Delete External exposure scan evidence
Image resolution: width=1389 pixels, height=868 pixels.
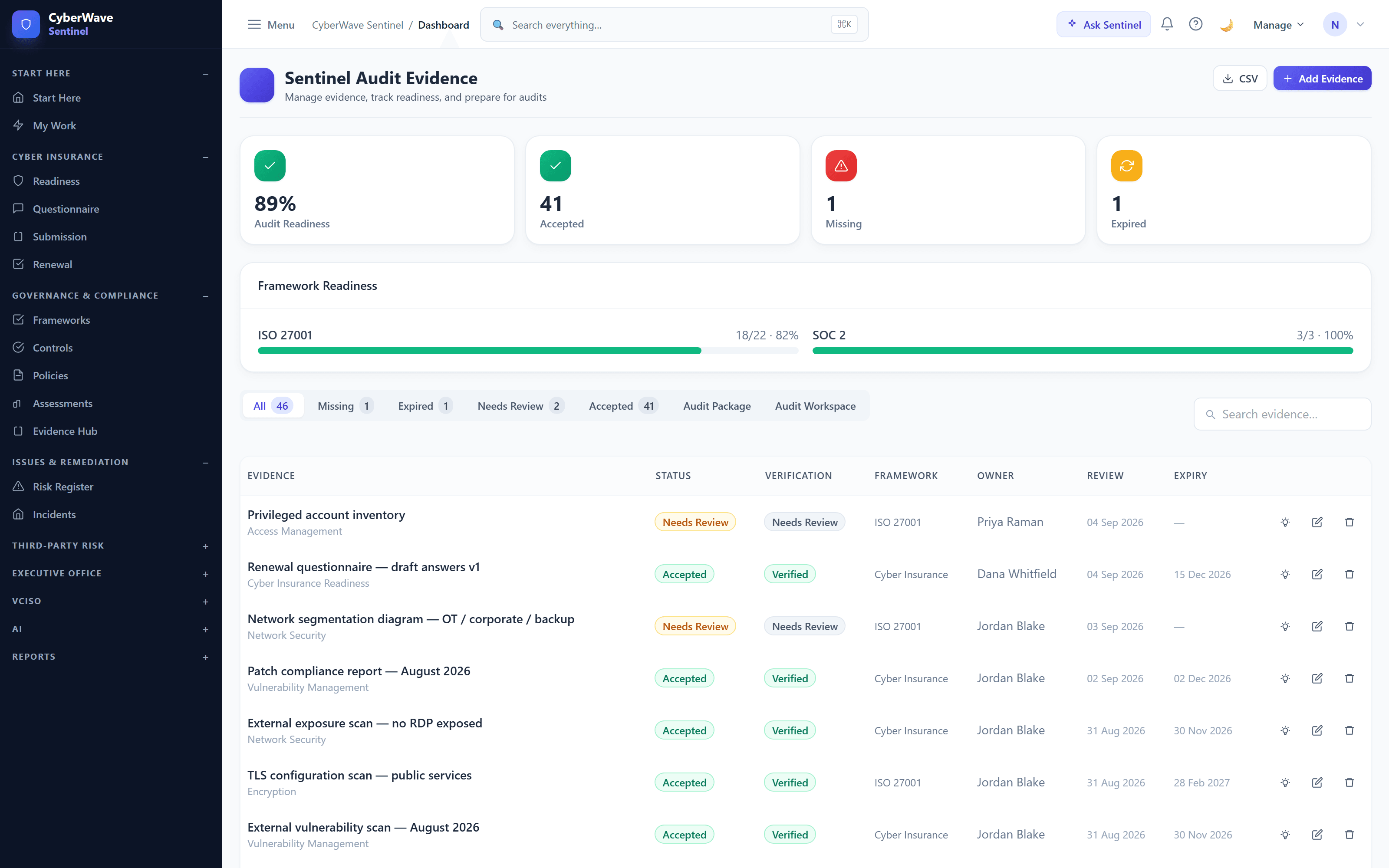pyautogui.click(x=1350, y=730)
